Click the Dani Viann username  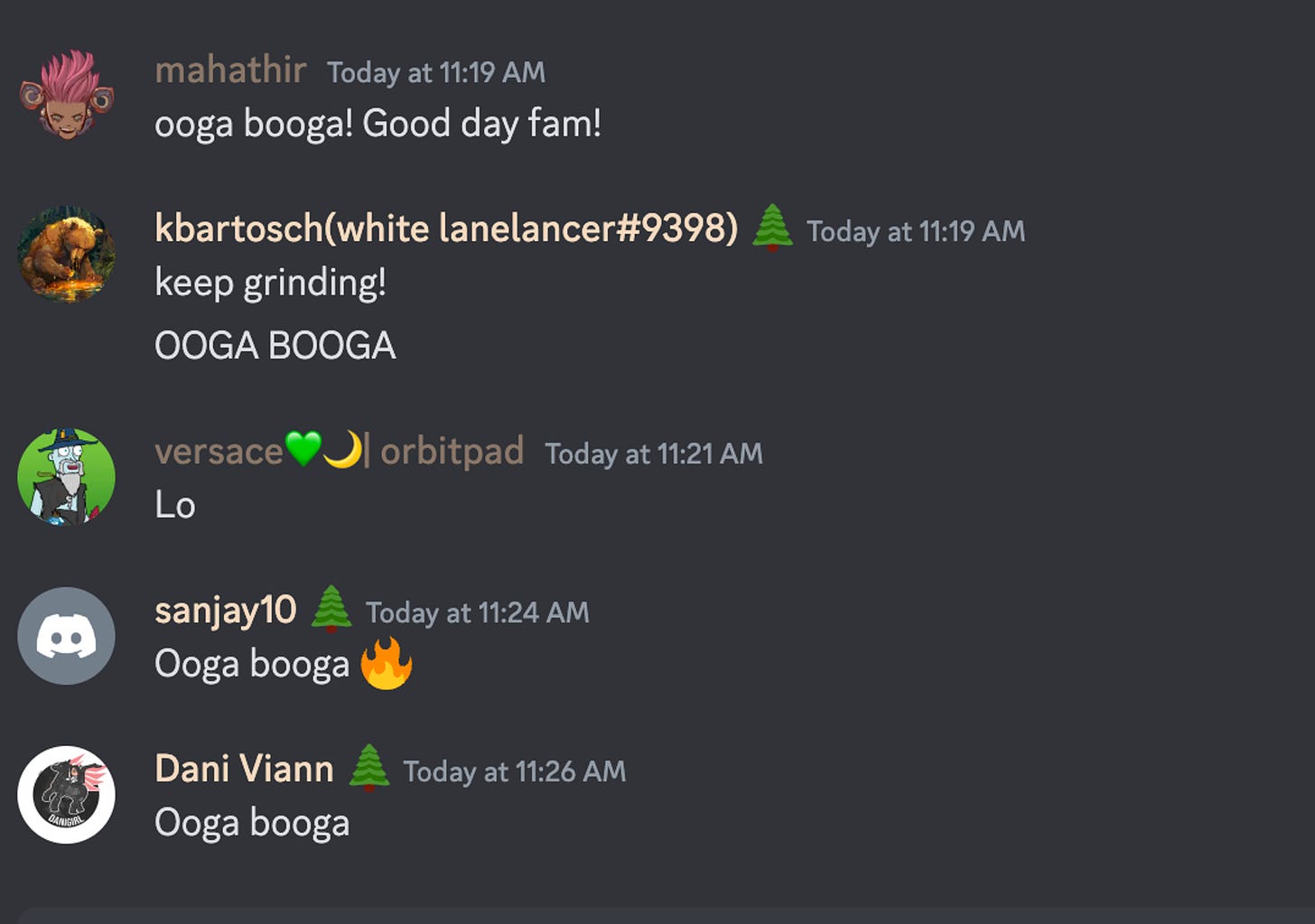[244, 770]
